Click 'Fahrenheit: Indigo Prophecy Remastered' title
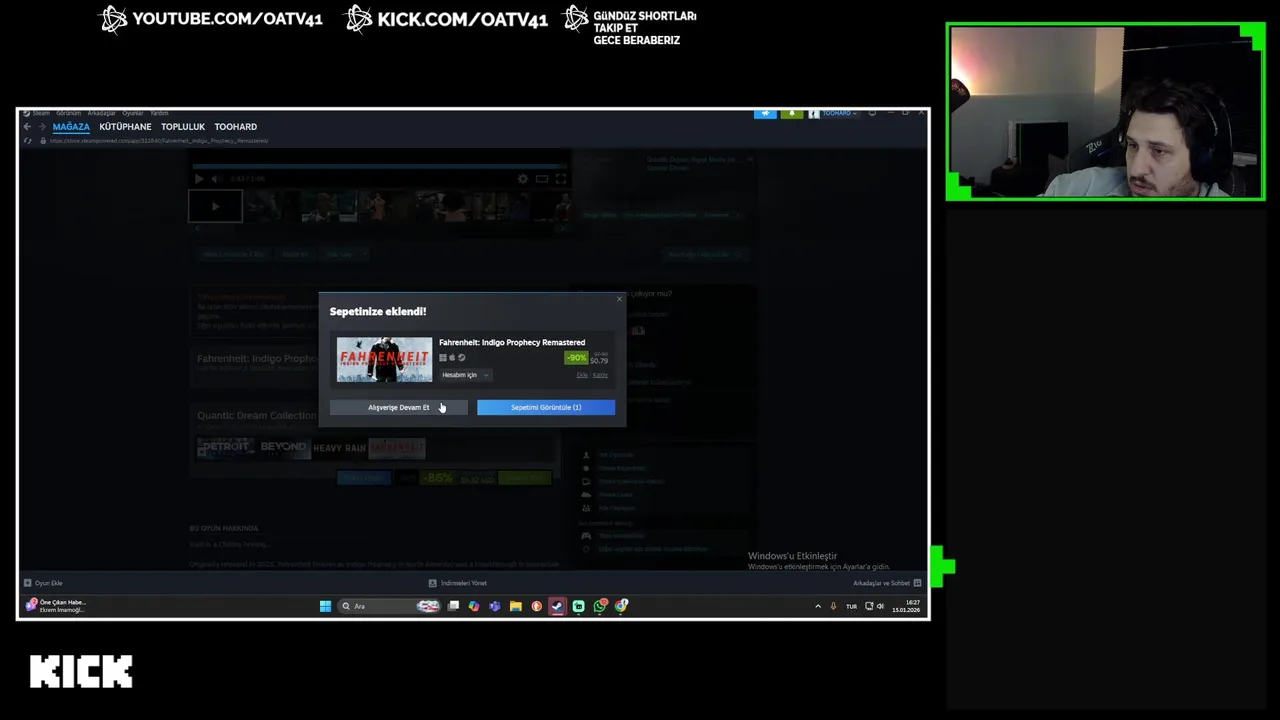The width and height of the screenshot is (1280, 720). tap(512, 342)
